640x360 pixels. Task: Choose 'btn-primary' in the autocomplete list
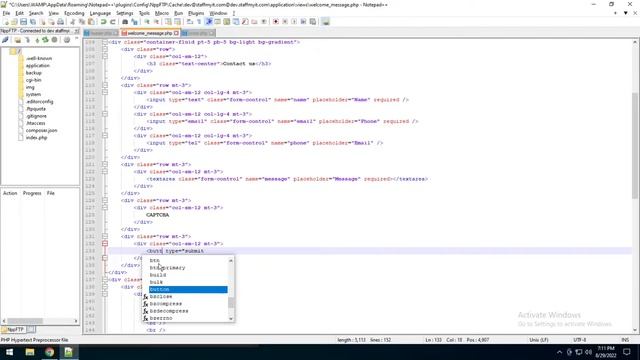(167, 268)
